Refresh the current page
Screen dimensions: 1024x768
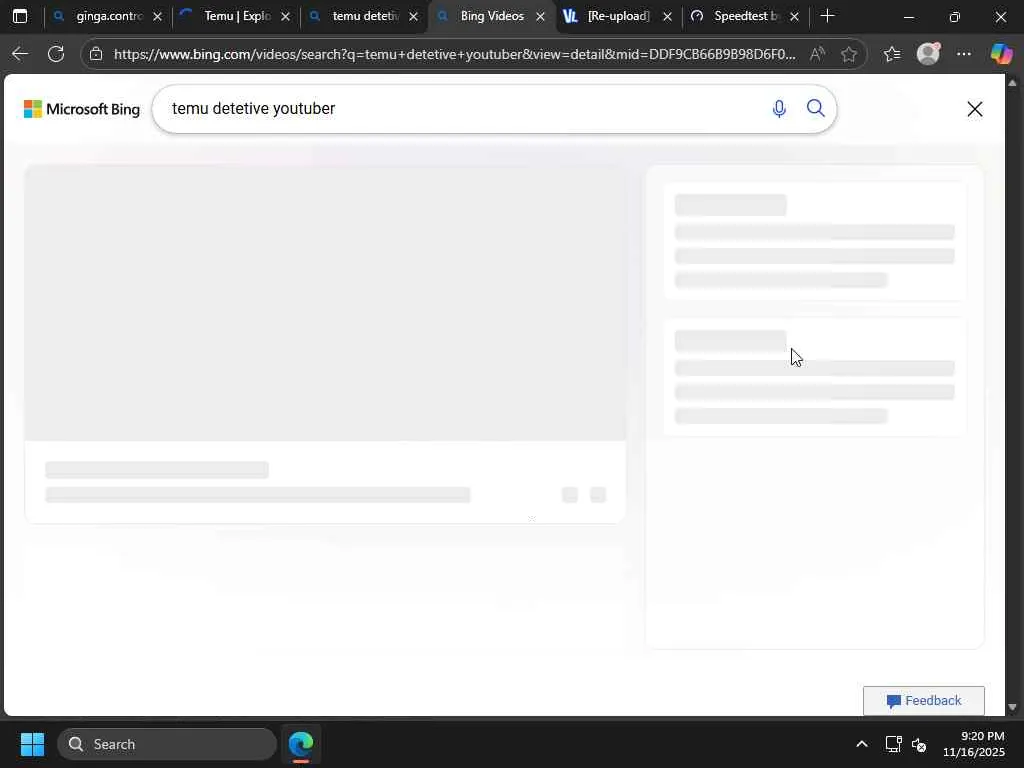(x=56, y=54)
